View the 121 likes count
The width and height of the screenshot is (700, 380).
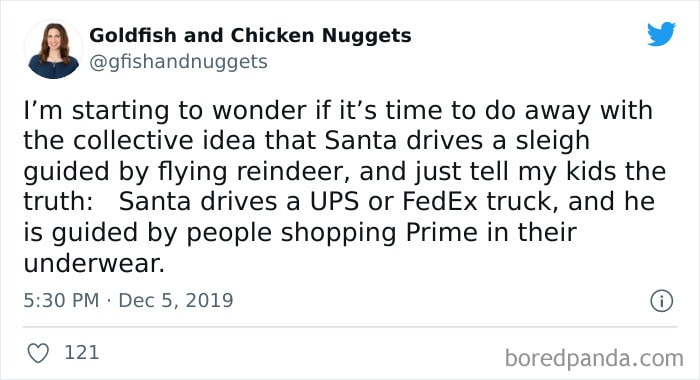point(82,353)
